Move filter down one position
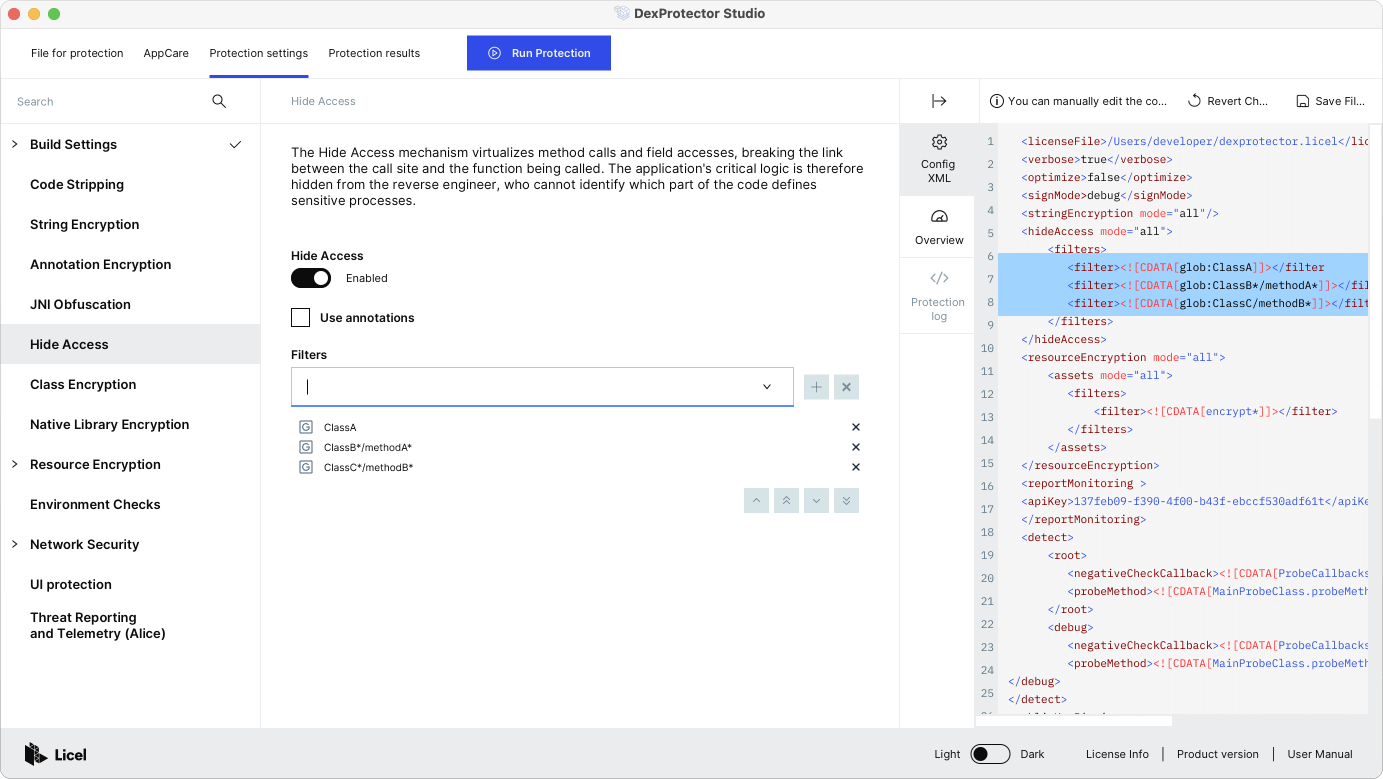 [816, 500]
